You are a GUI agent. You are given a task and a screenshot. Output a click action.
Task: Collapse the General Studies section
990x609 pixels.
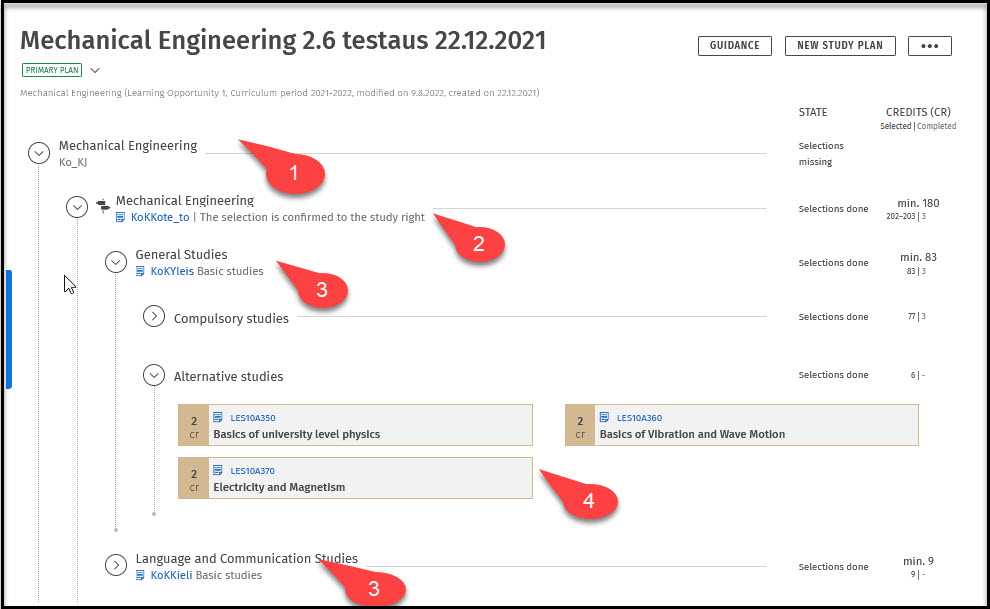pyautogui.click(x=116, y=262)
